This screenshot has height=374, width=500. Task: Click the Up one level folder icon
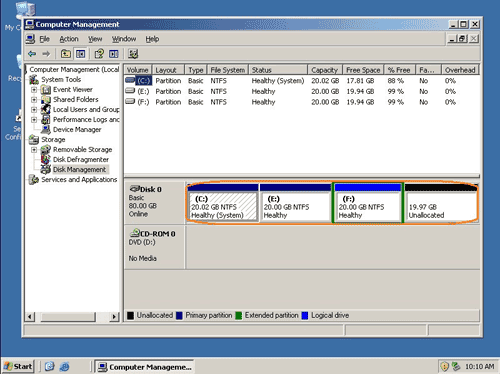[x=66, y=54]
